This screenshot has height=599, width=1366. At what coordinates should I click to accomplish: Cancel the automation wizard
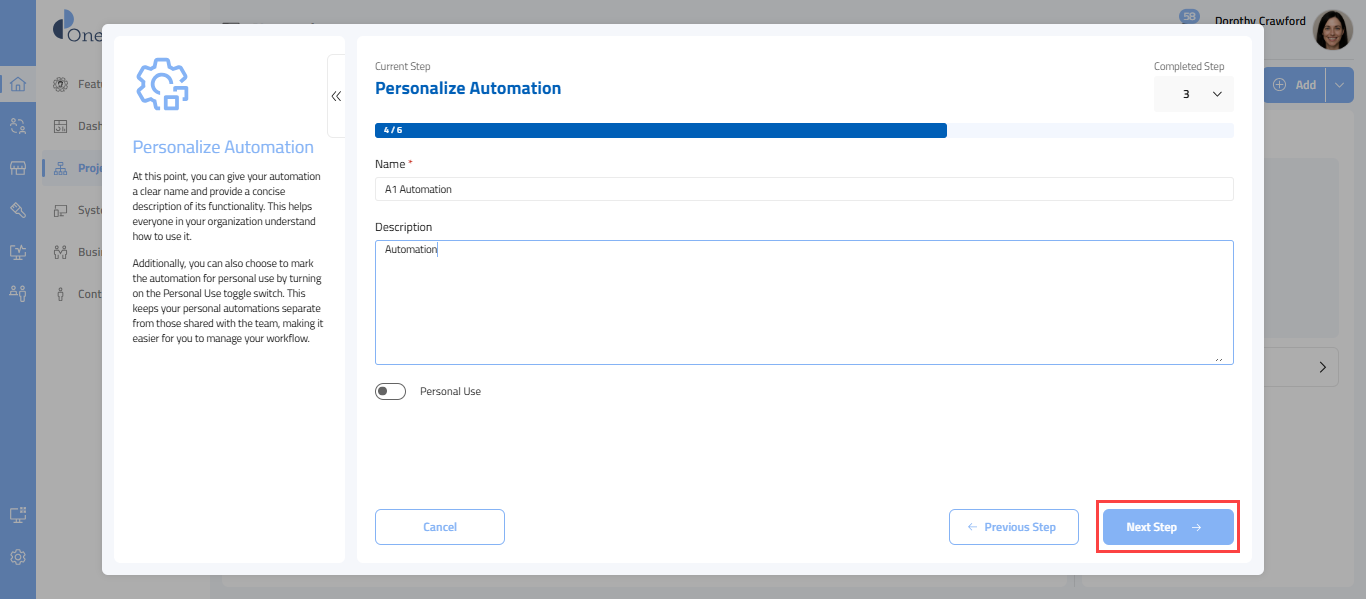440,527
